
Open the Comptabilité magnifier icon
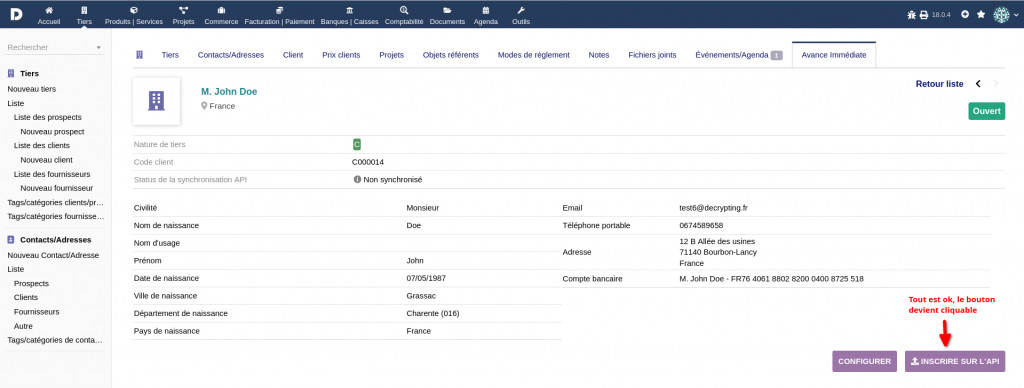[404, 10]
